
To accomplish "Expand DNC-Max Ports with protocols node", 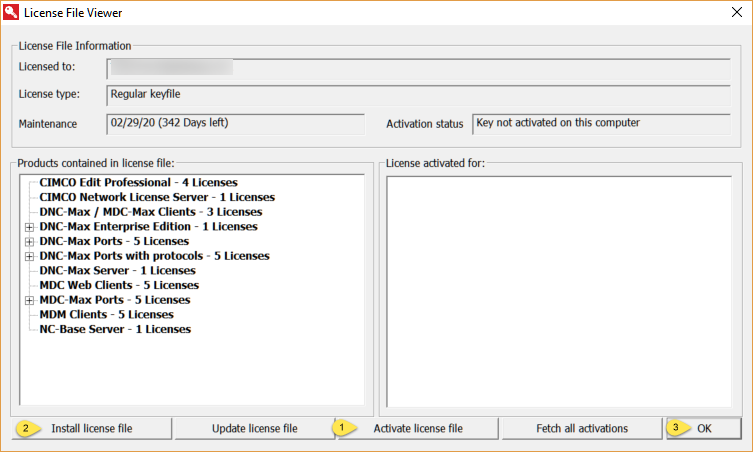I will click(x=29, y=257).
